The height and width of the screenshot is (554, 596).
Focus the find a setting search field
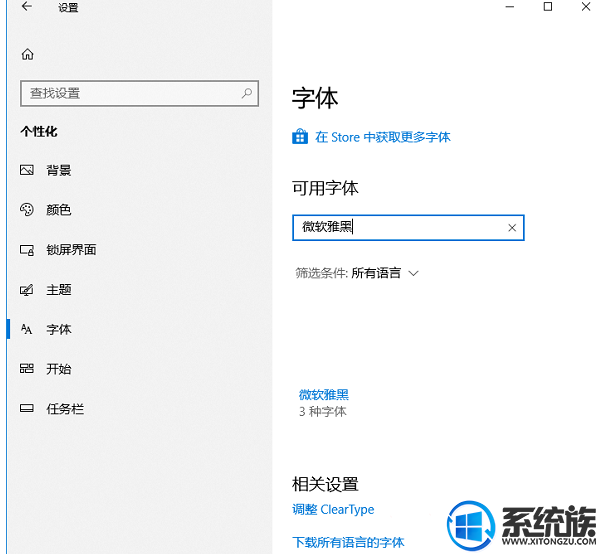point(139,93)
